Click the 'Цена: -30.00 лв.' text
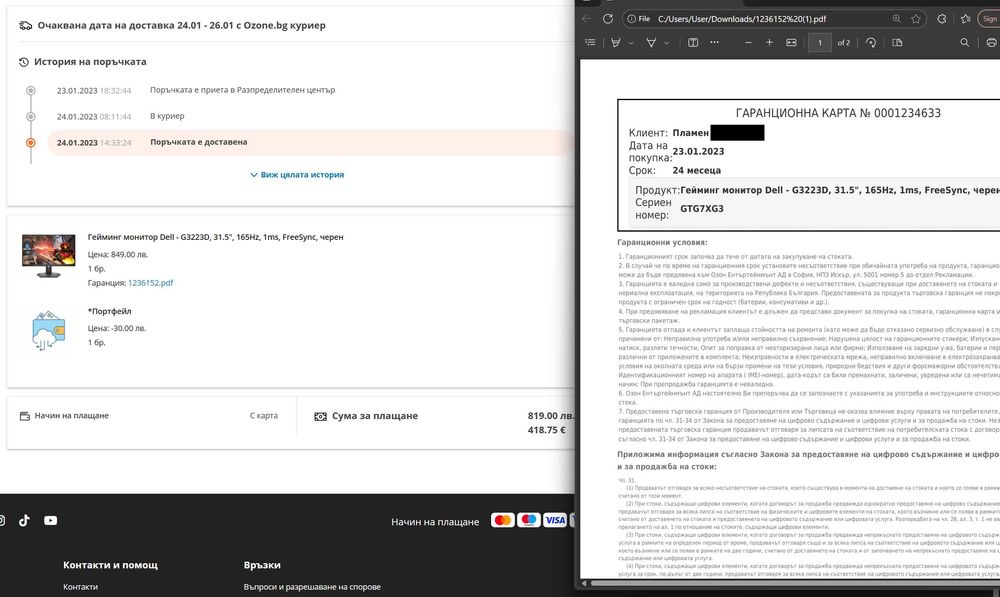 click(117, 328)
